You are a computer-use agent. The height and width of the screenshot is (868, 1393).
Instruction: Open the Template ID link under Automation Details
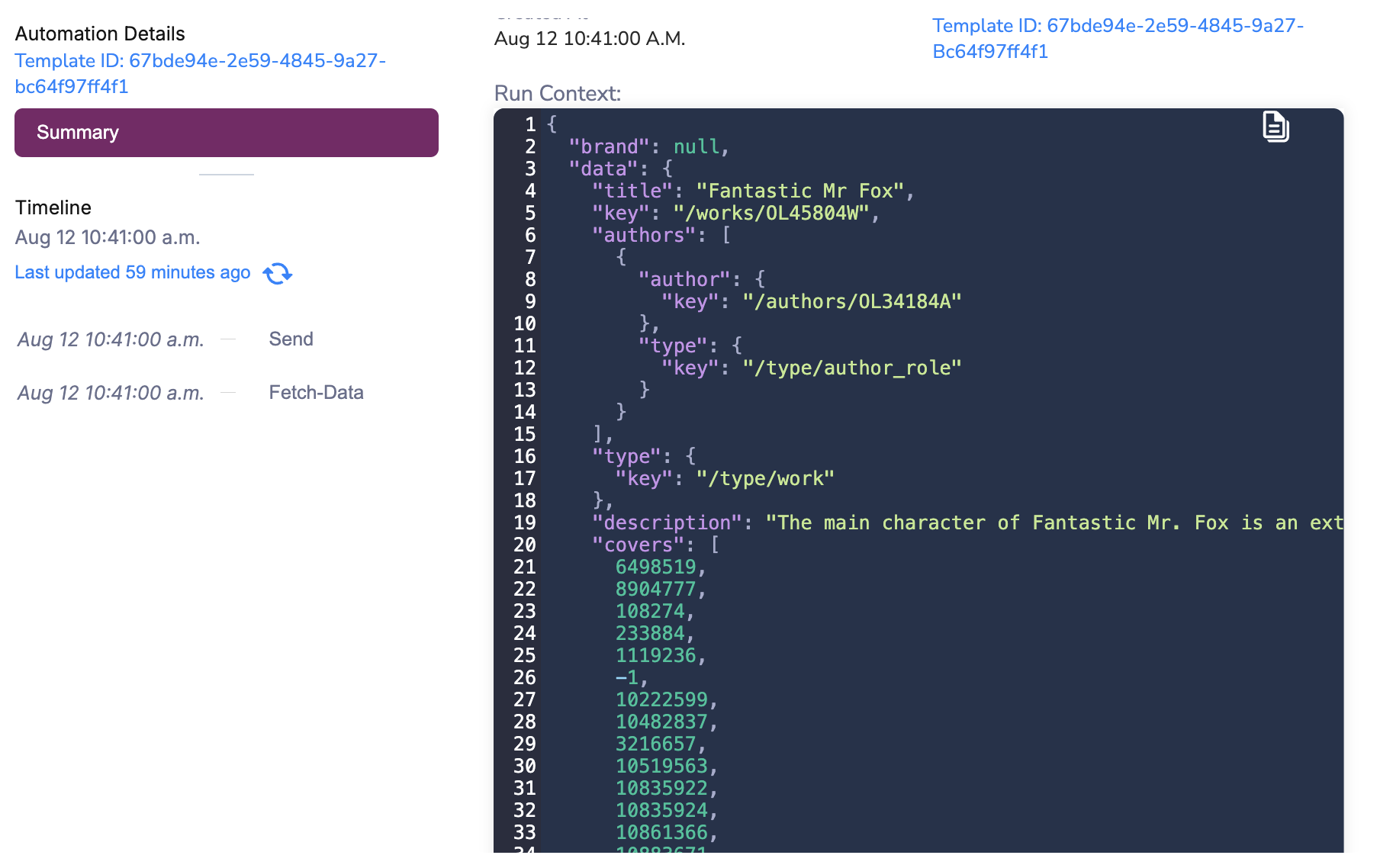(201, 73)
